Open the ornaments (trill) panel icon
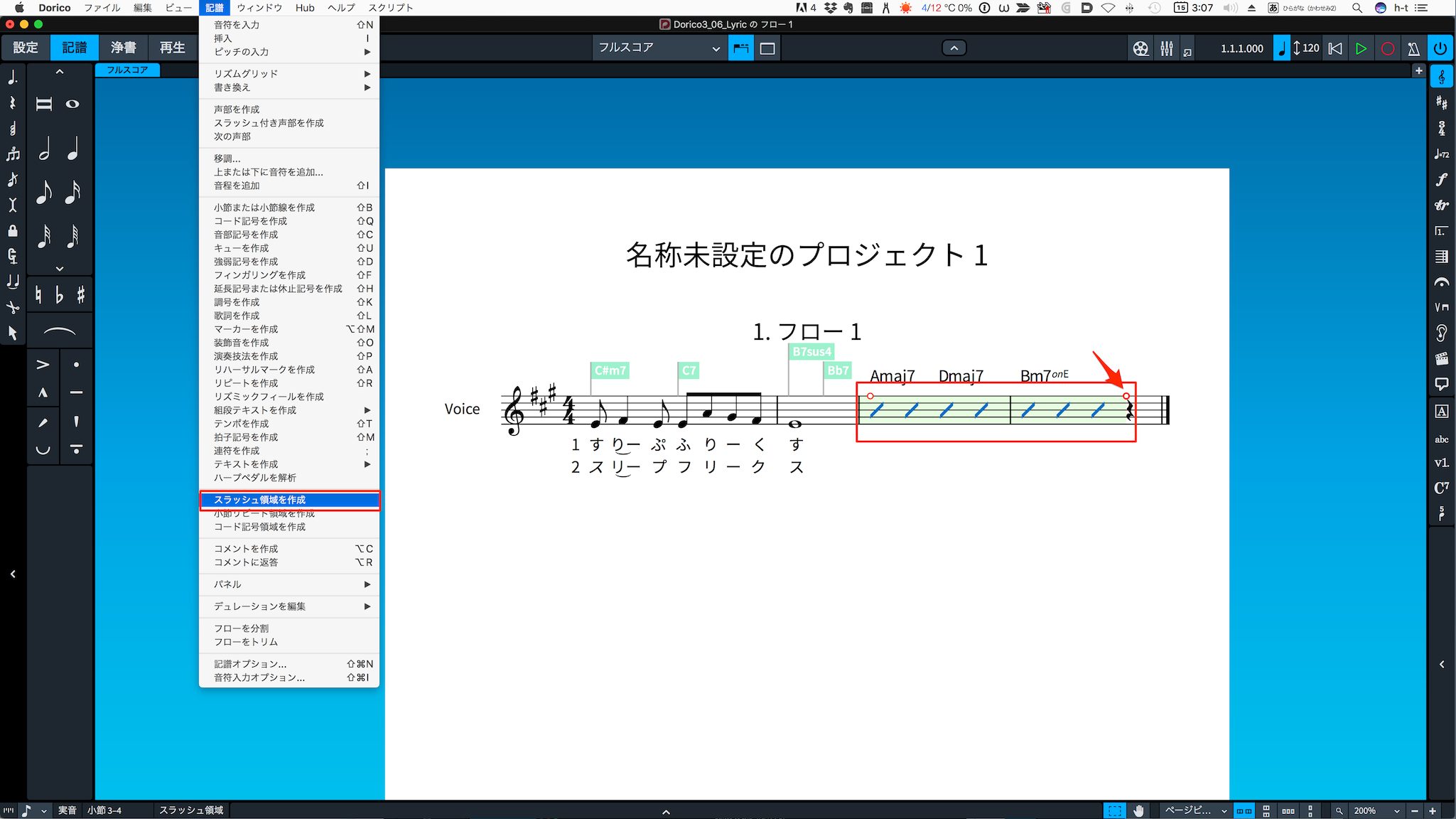 coord(1441,205)
